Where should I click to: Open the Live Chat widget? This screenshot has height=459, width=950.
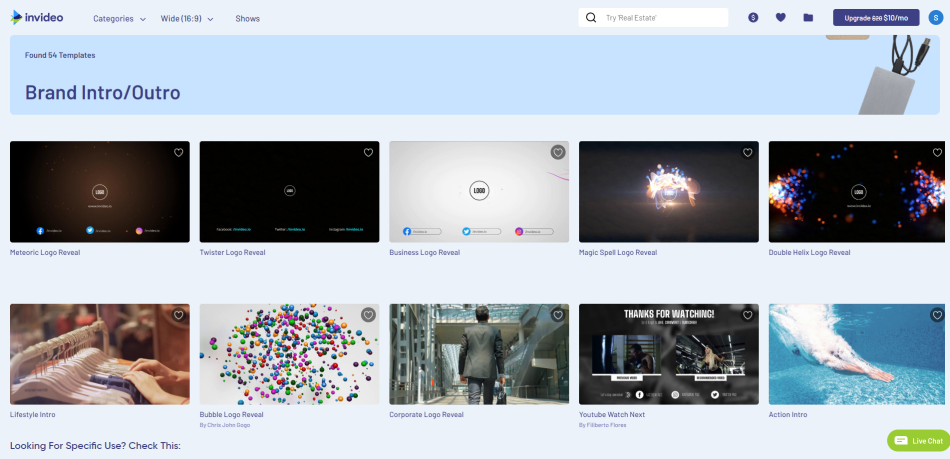coord(918,441)
